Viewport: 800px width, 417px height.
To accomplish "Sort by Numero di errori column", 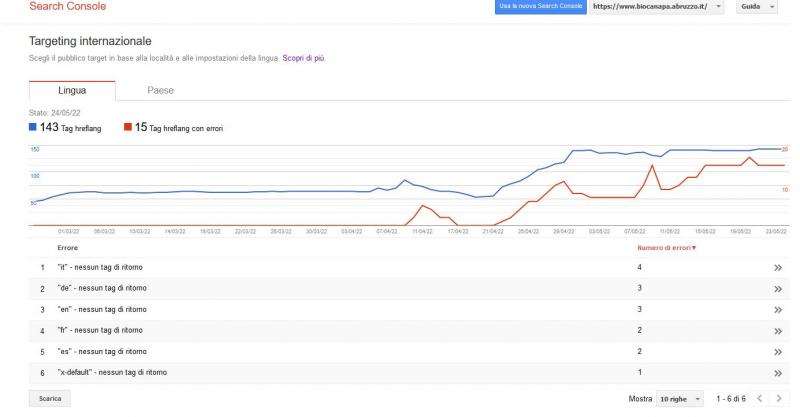I will 666,247.
